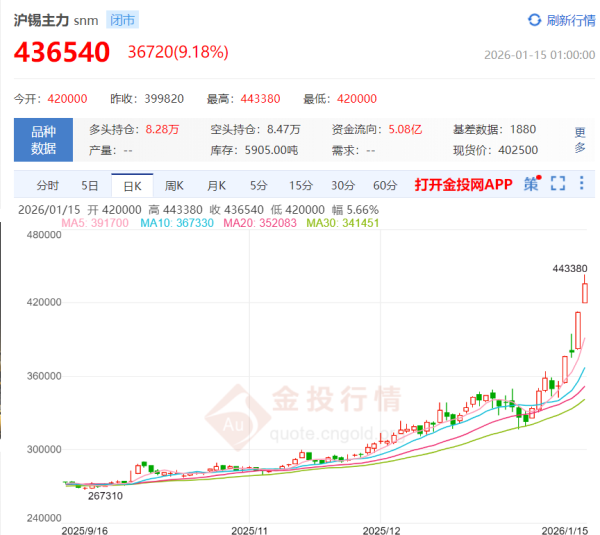This screenshot has height=535, width=600.
Task: Click the 现货价 value 402500
Action: pos(518,150)
